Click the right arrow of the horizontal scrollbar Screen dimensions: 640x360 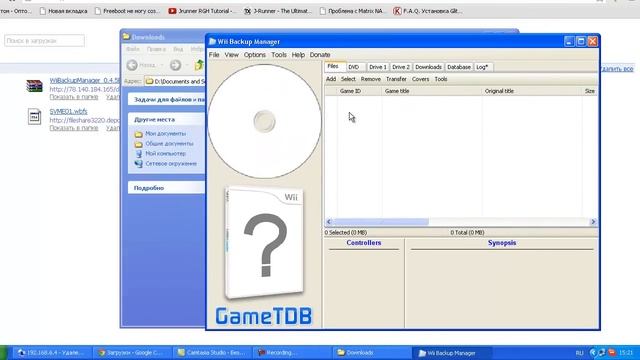coord(593,222)
